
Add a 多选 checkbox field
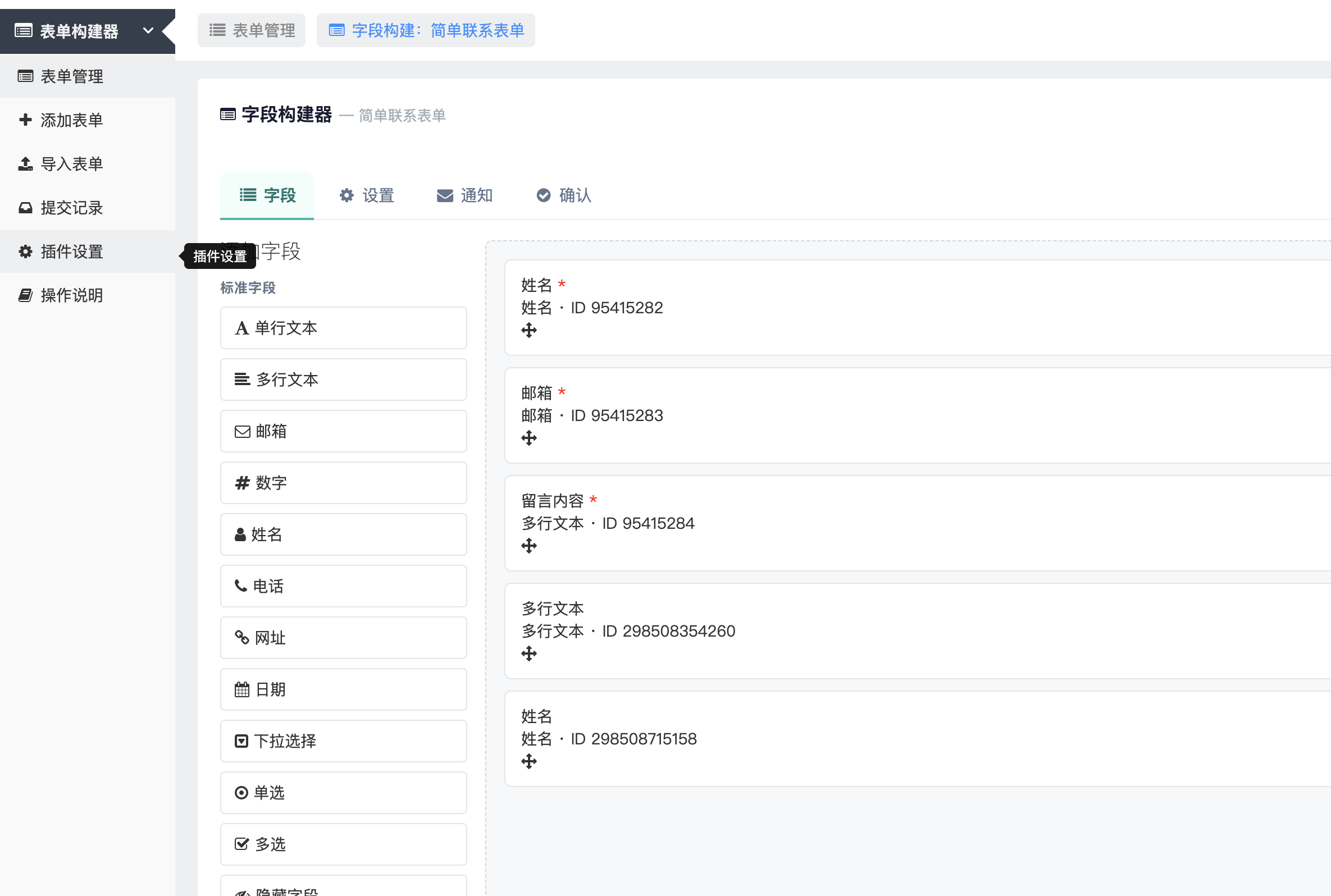click(344, 844)
